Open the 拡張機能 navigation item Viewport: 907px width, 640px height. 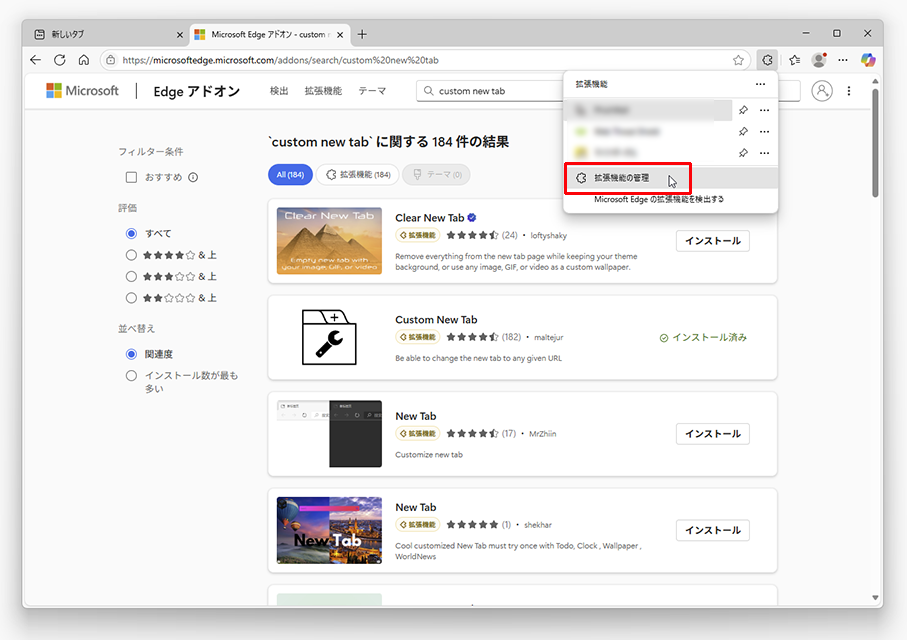point(323,91)
